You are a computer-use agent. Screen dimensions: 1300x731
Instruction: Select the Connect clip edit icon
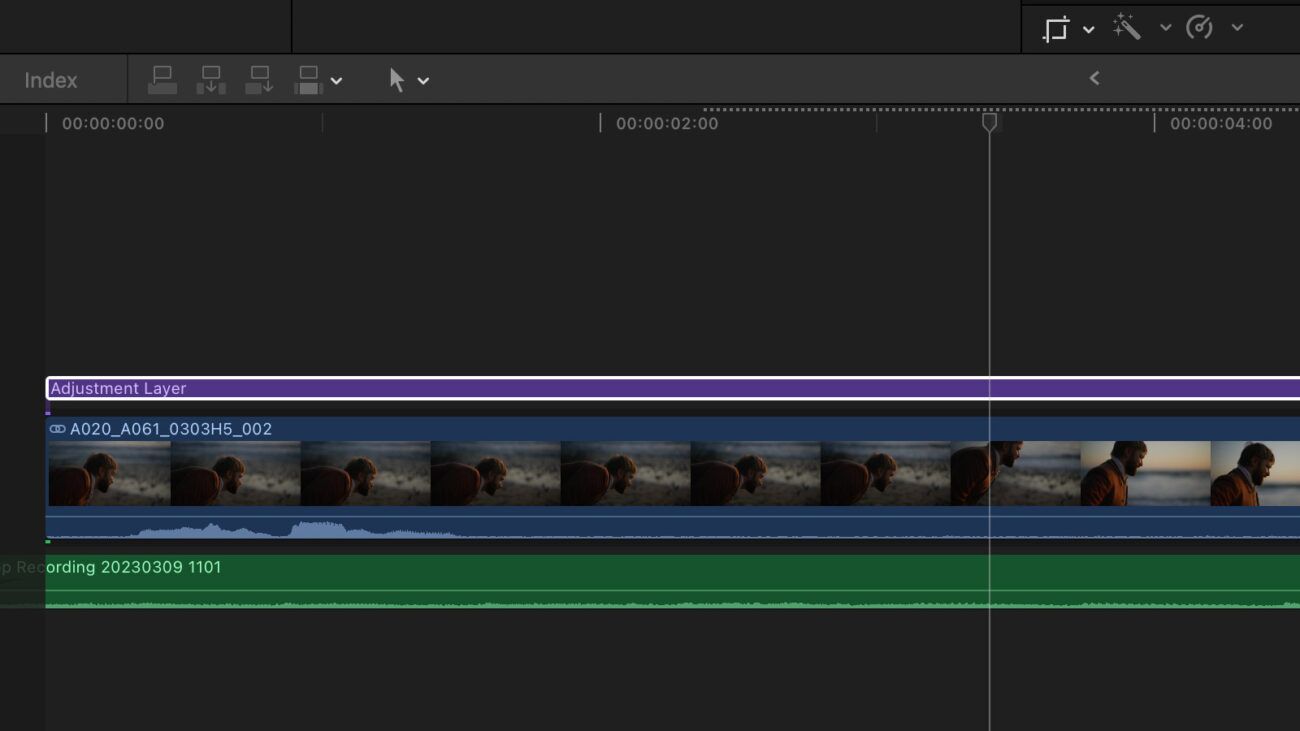[x=163, y=80]
